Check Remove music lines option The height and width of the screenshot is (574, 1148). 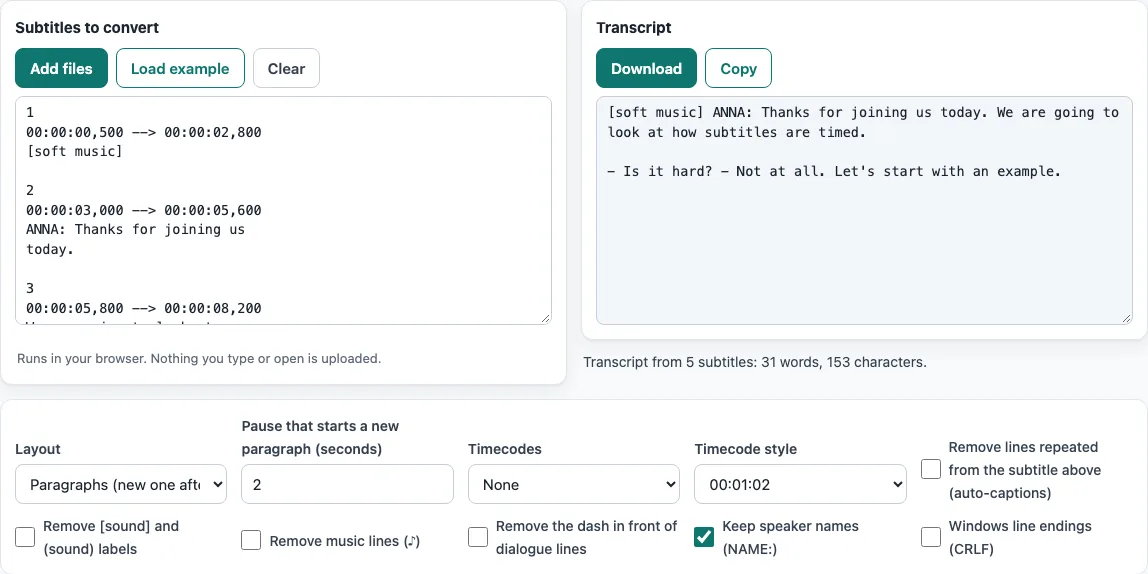(251, 540)
